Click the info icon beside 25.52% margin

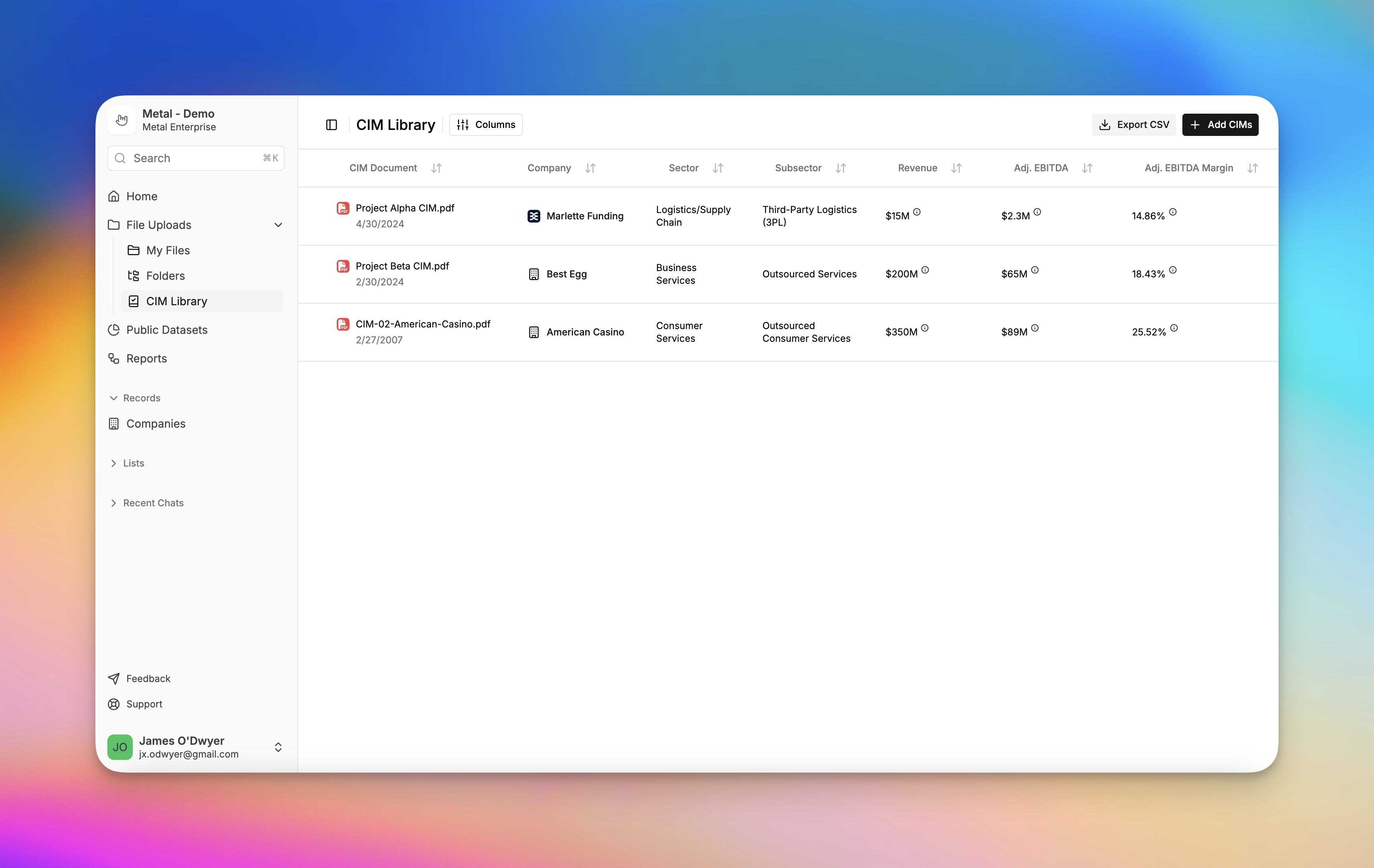[x=1174, y=328]
